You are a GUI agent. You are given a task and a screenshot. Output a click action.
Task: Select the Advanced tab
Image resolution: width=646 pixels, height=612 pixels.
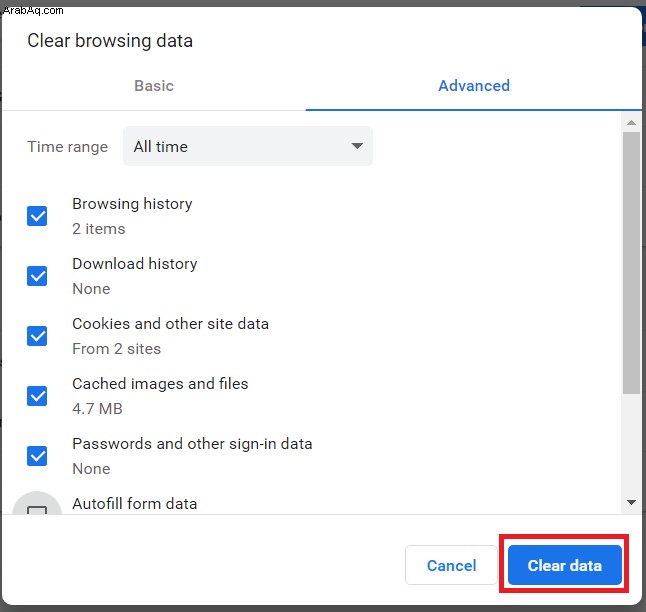(474, 86)
